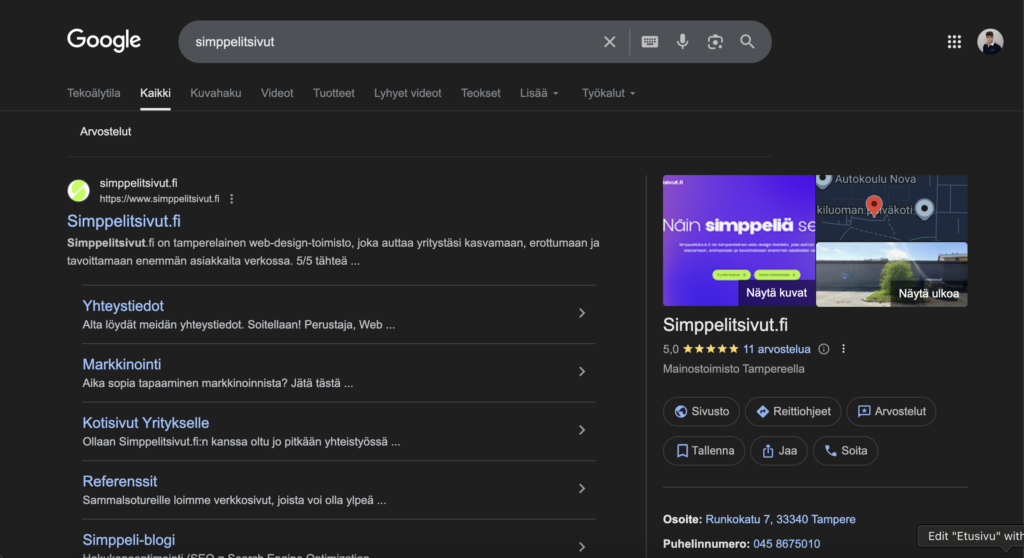Open the Google account profile avatar

(x=990, y=42)
